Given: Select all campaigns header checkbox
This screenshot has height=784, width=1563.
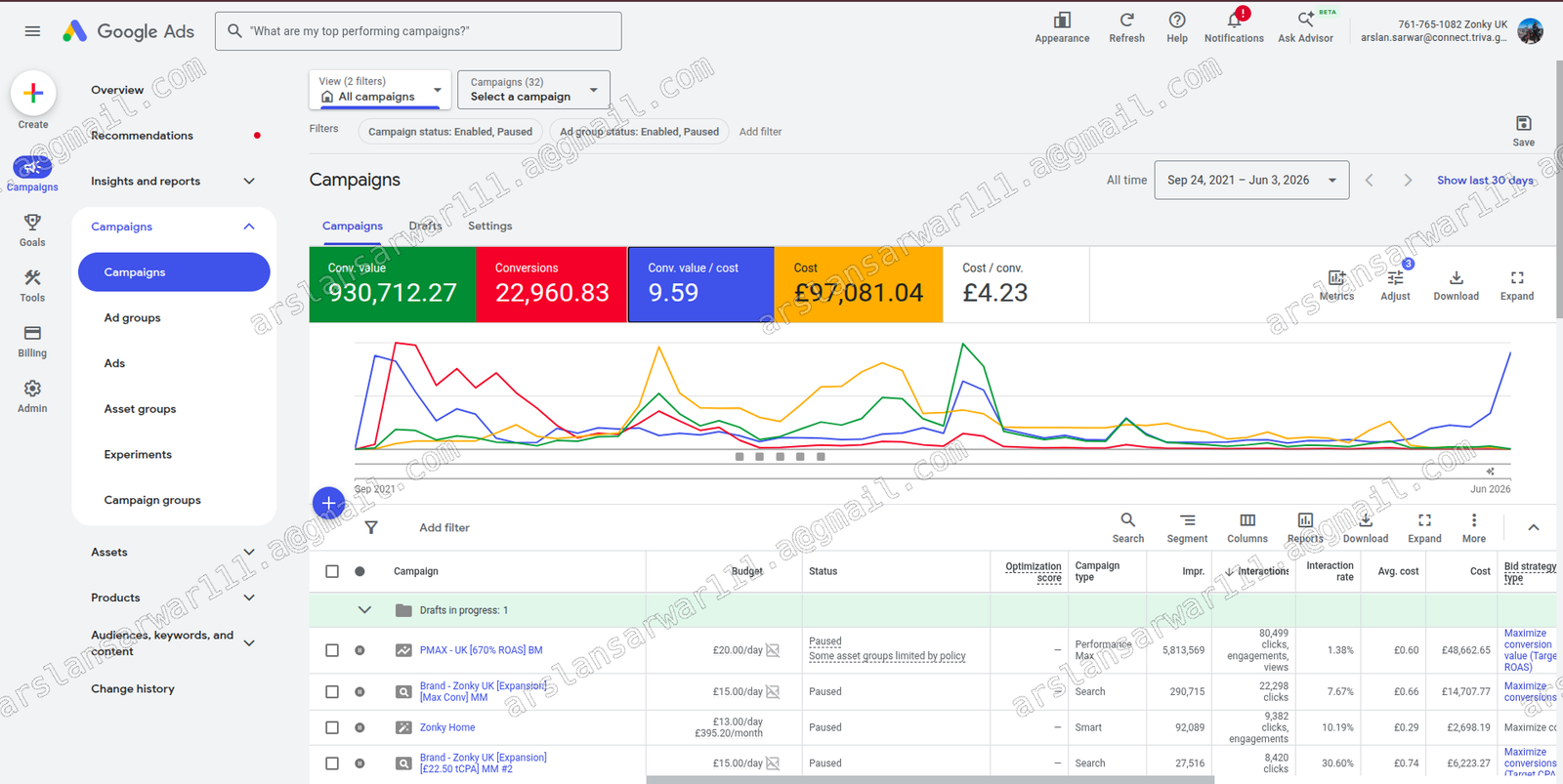Looking at the screenshot, I should click(332, 571).
